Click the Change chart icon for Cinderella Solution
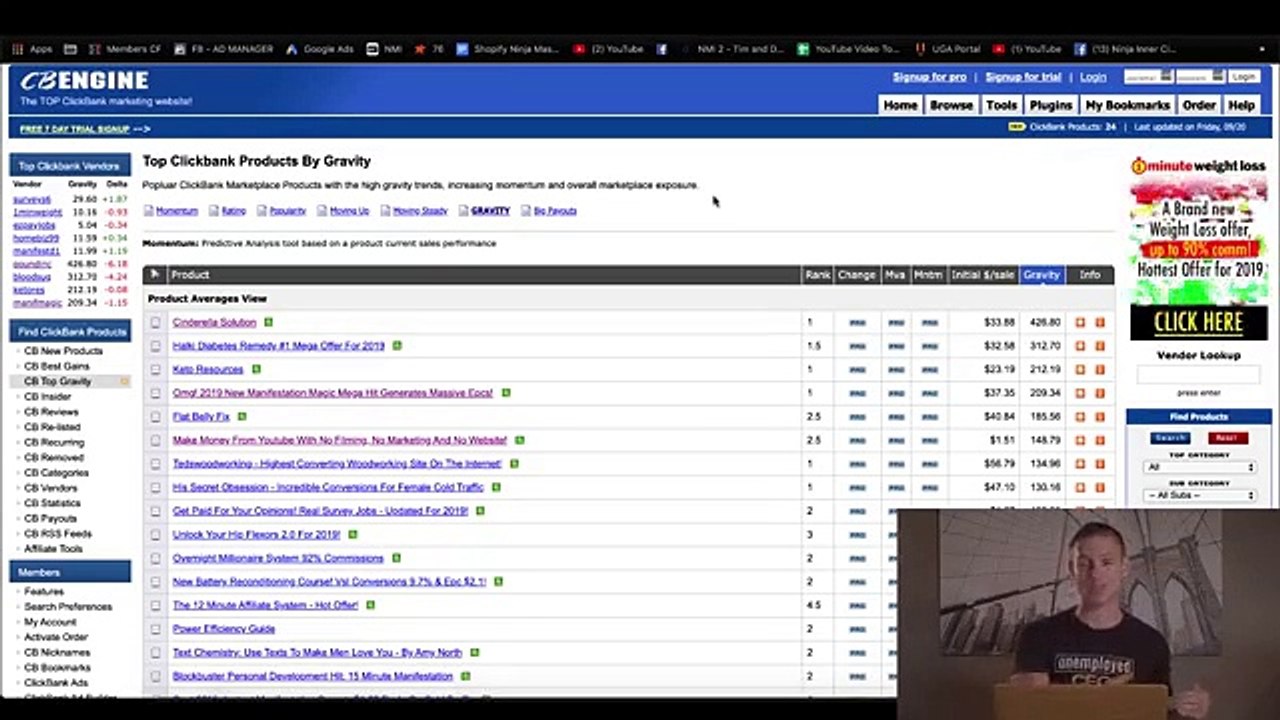This screenshot has height=720, width=1280. (857, 323)
